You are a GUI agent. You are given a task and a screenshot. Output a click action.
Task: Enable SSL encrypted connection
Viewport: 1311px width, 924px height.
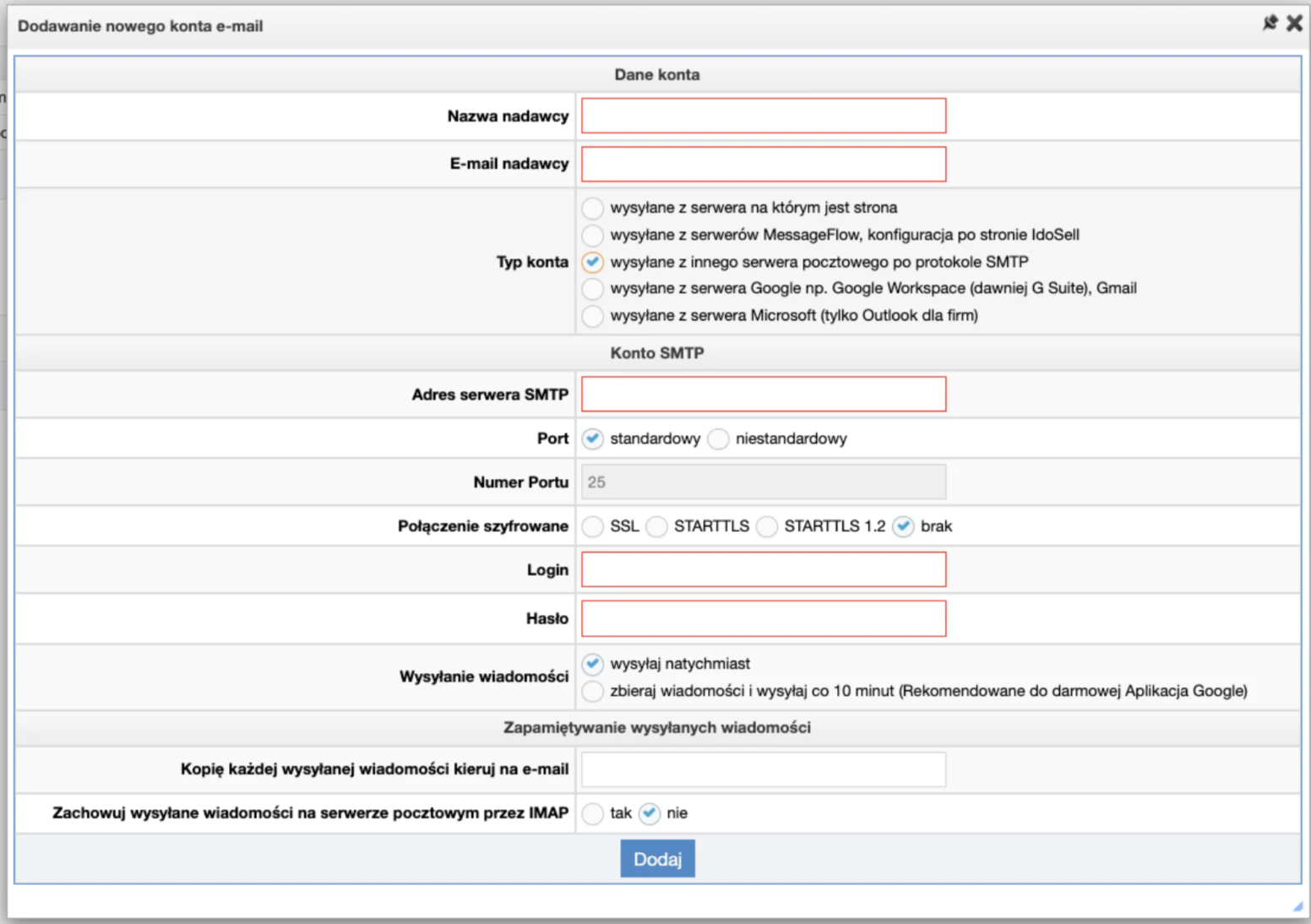(593, 527)
